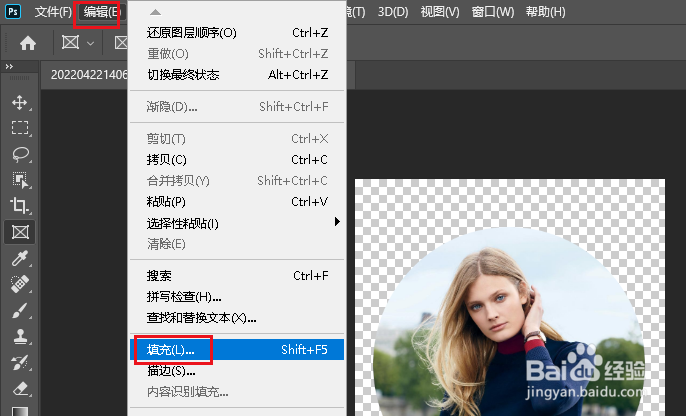Click Frame tool preset icon in options bar
Image resolution: width=686 pixels, height=416 pixels.
point(70,42)
